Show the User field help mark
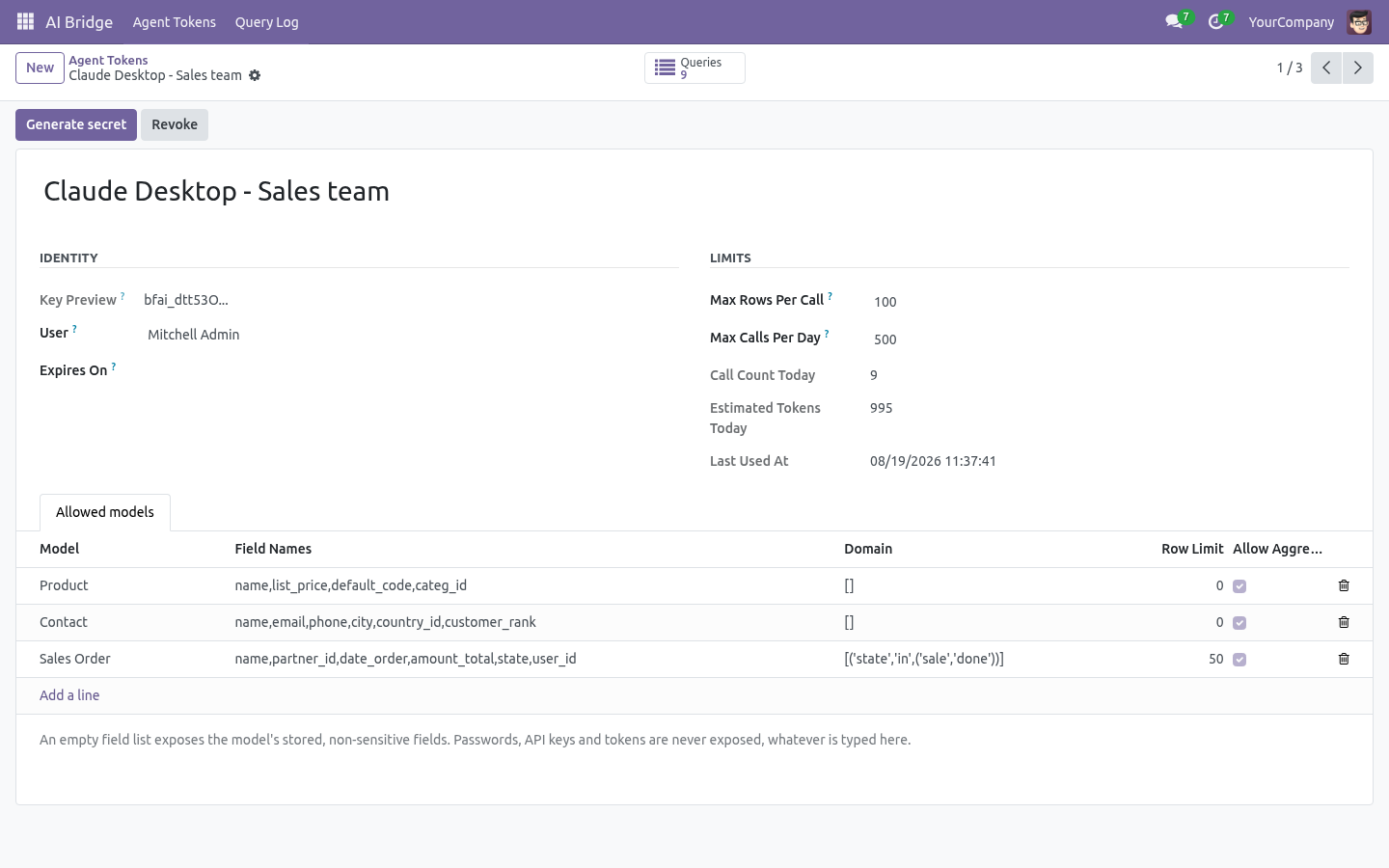 click(74, 330)
